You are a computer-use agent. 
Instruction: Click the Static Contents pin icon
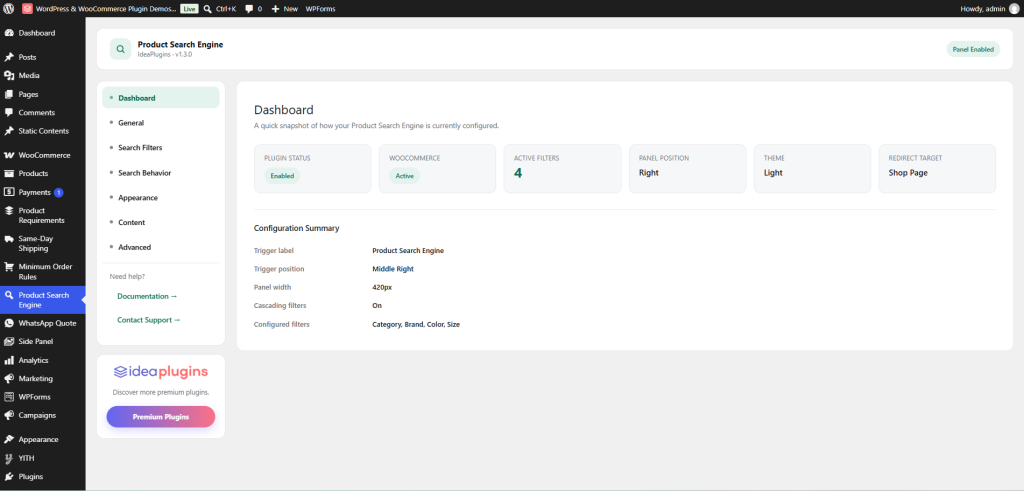pos(9,131)
